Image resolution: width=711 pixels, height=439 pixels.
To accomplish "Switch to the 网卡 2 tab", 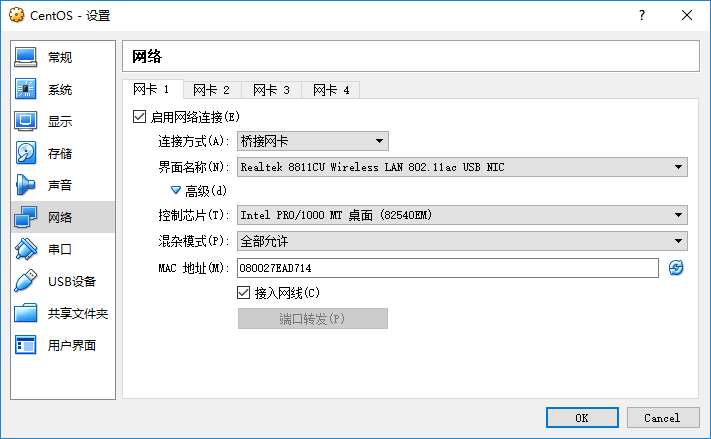I will tap(212, 90).
